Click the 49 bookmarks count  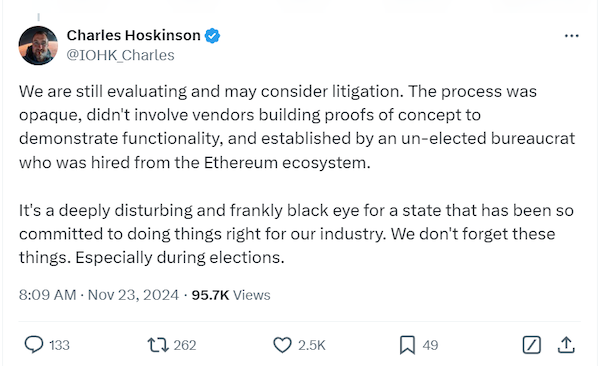pyautogui.click(x=430, y=345)
